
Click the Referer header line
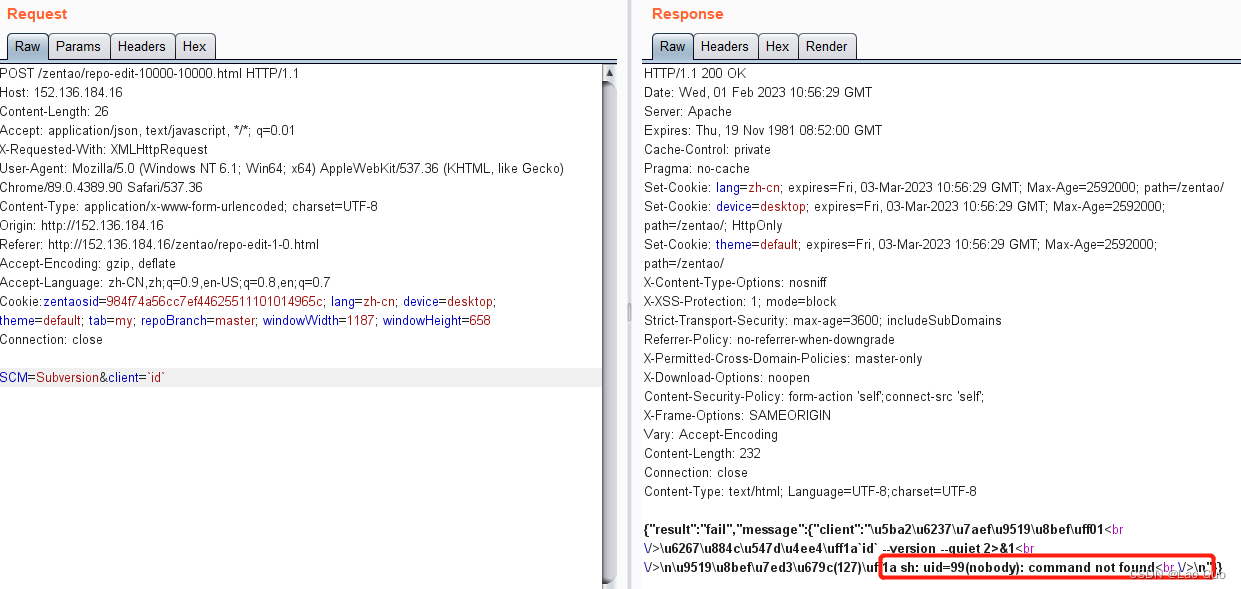point(160,245)
